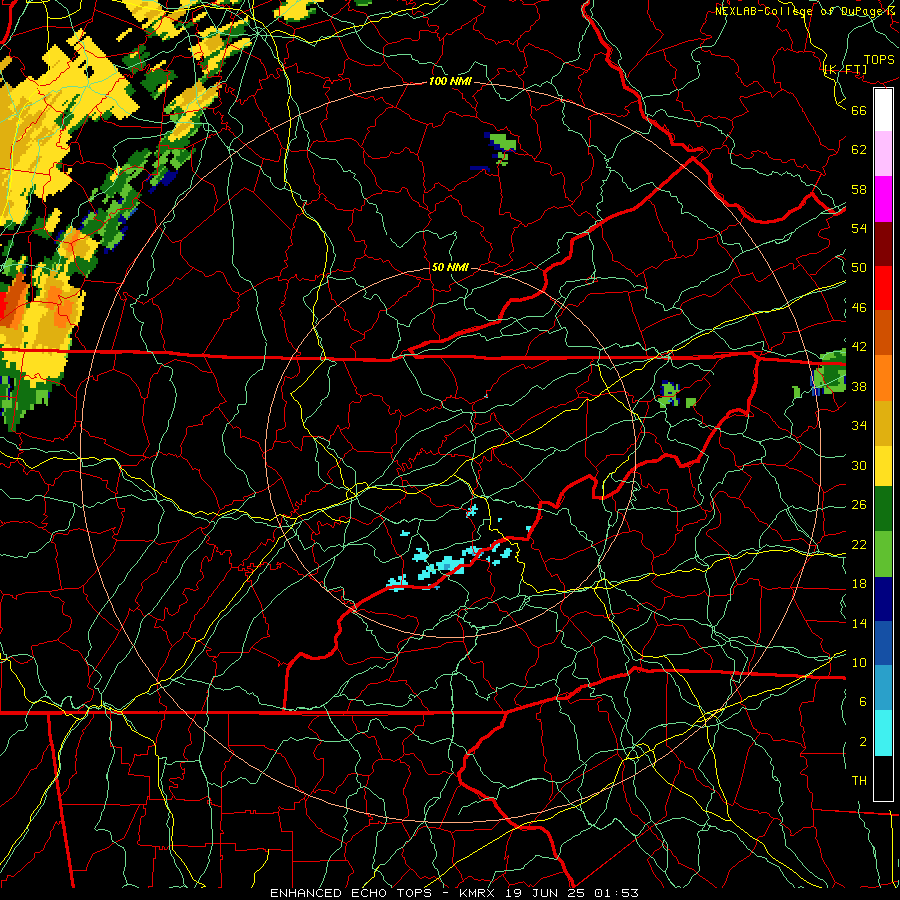The width and height of the screenshot is (900, 900).
Task: Click the "KMRX" station identifier in footer
Action: [476, 893]
